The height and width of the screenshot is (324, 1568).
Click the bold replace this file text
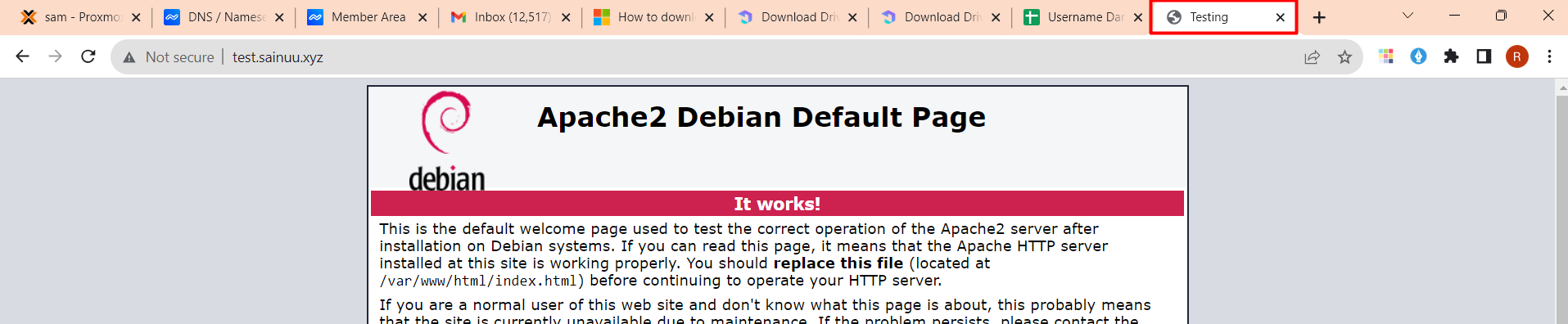(x=838, y=263)
